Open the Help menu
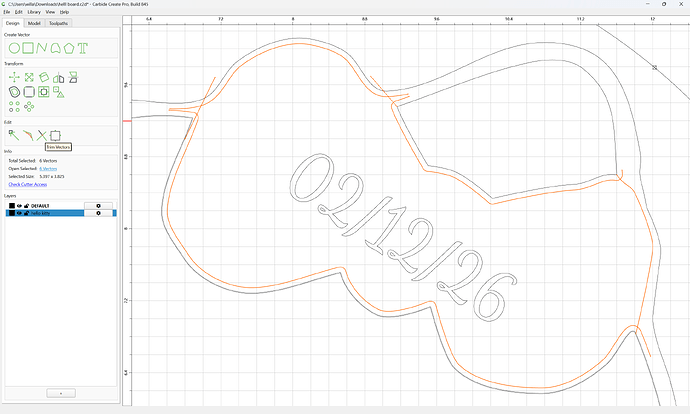Screen dimensions: 690x414 tap(64, 12)
